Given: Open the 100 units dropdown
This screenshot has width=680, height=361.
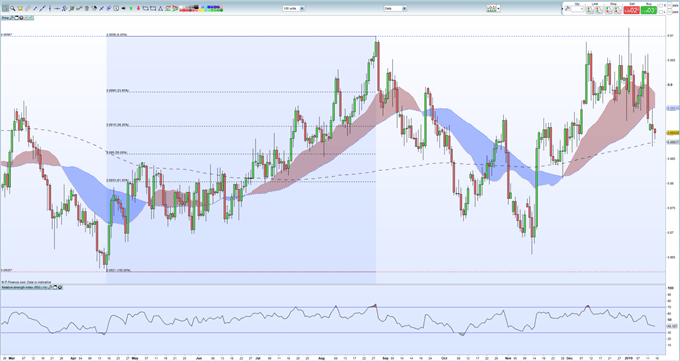Looking at the screenshot, I should tap(294, 8).
